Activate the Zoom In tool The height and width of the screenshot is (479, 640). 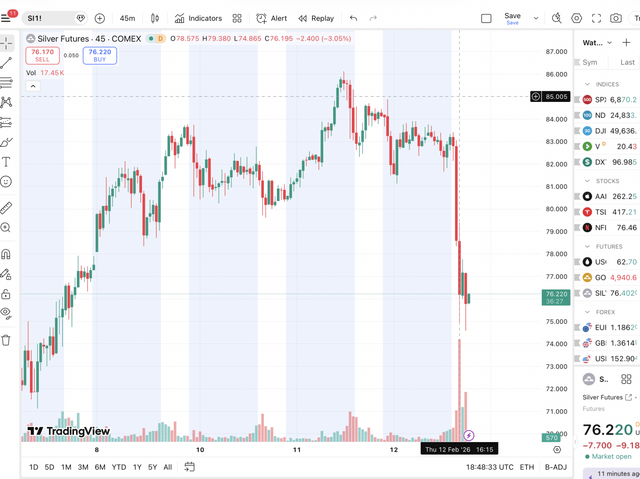[6, 228]
